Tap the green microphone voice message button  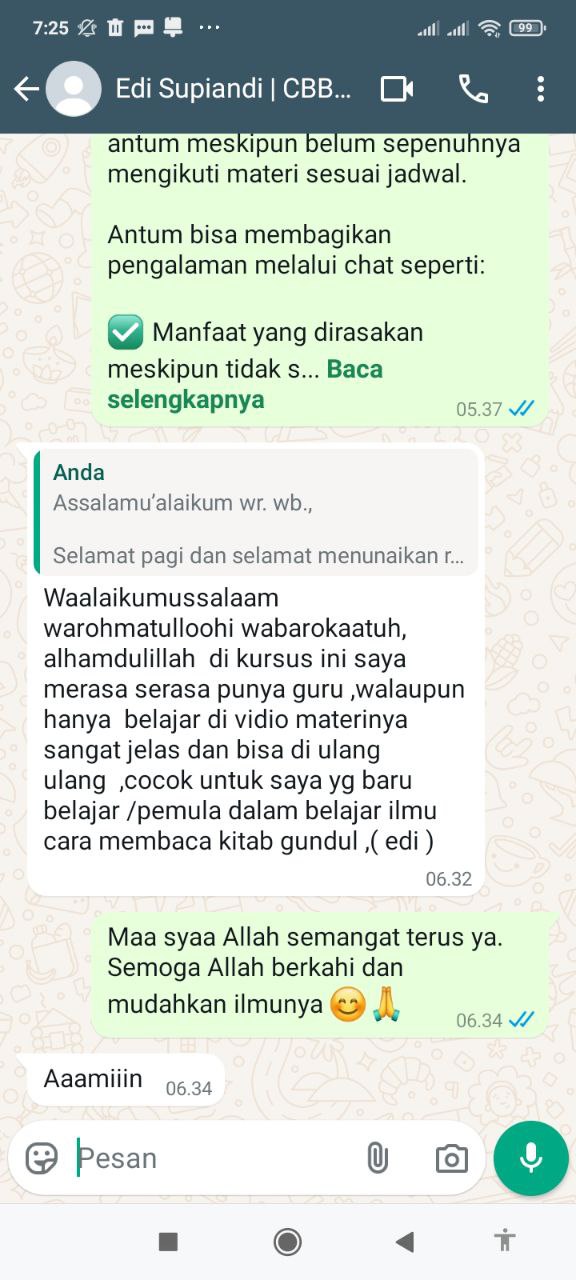pyautogui.click(x=531, y=1158)
